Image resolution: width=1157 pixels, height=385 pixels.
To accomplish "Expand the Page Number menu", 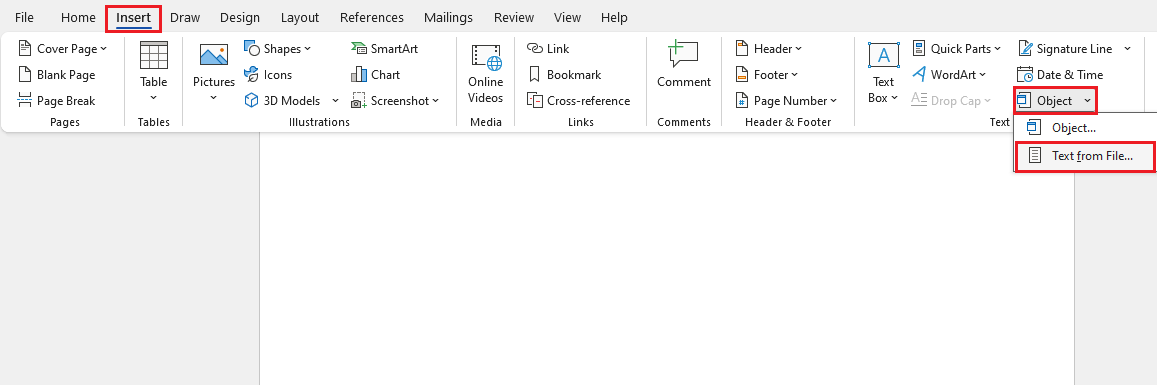I will click(x=786, y=100).
